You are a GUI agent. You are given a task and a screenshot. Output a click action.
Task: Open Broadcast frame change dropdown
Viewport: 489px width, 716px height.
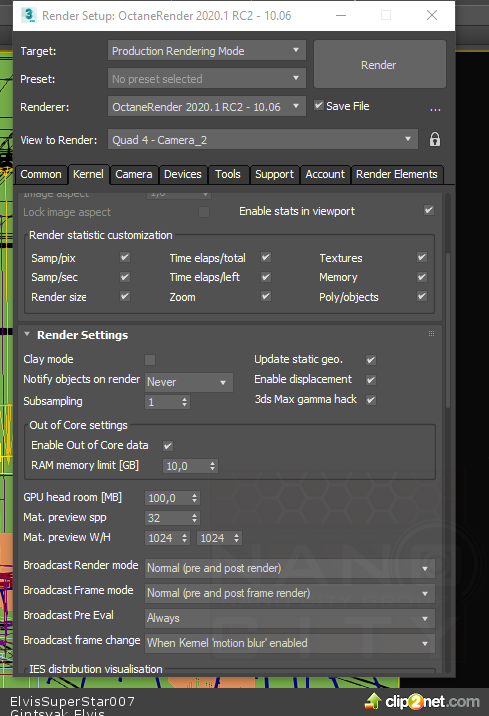pos(289,643)
